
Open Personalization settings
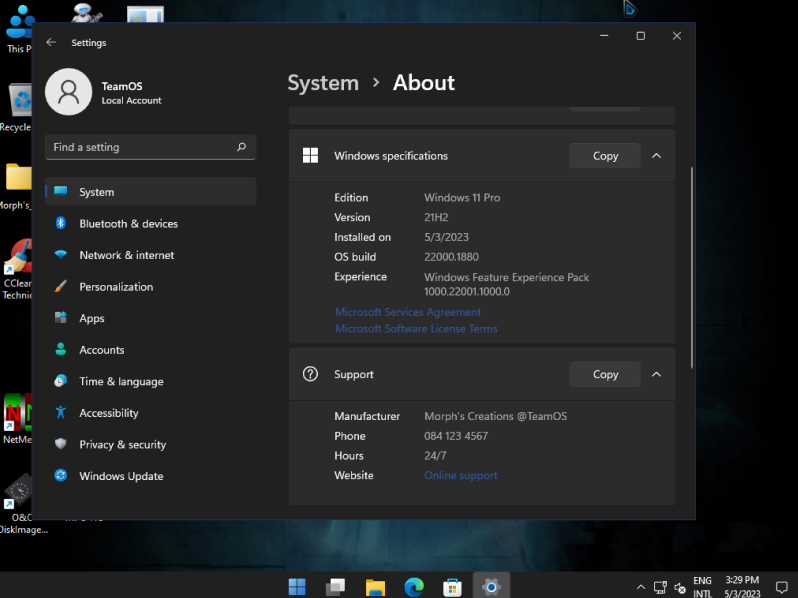coord(150,287)
